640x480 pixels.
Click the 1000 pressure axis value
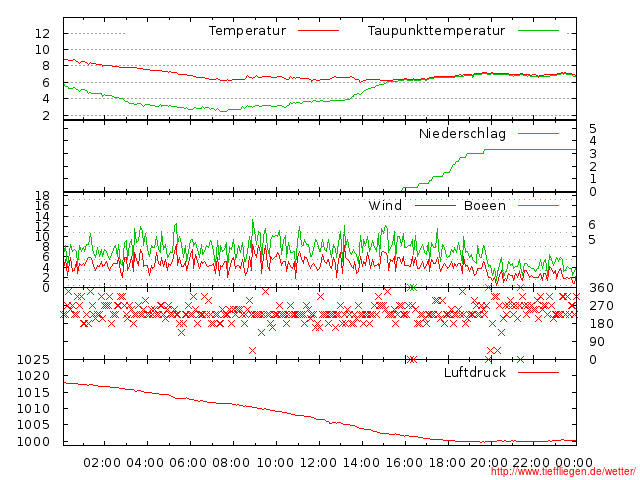pos(33,442)
